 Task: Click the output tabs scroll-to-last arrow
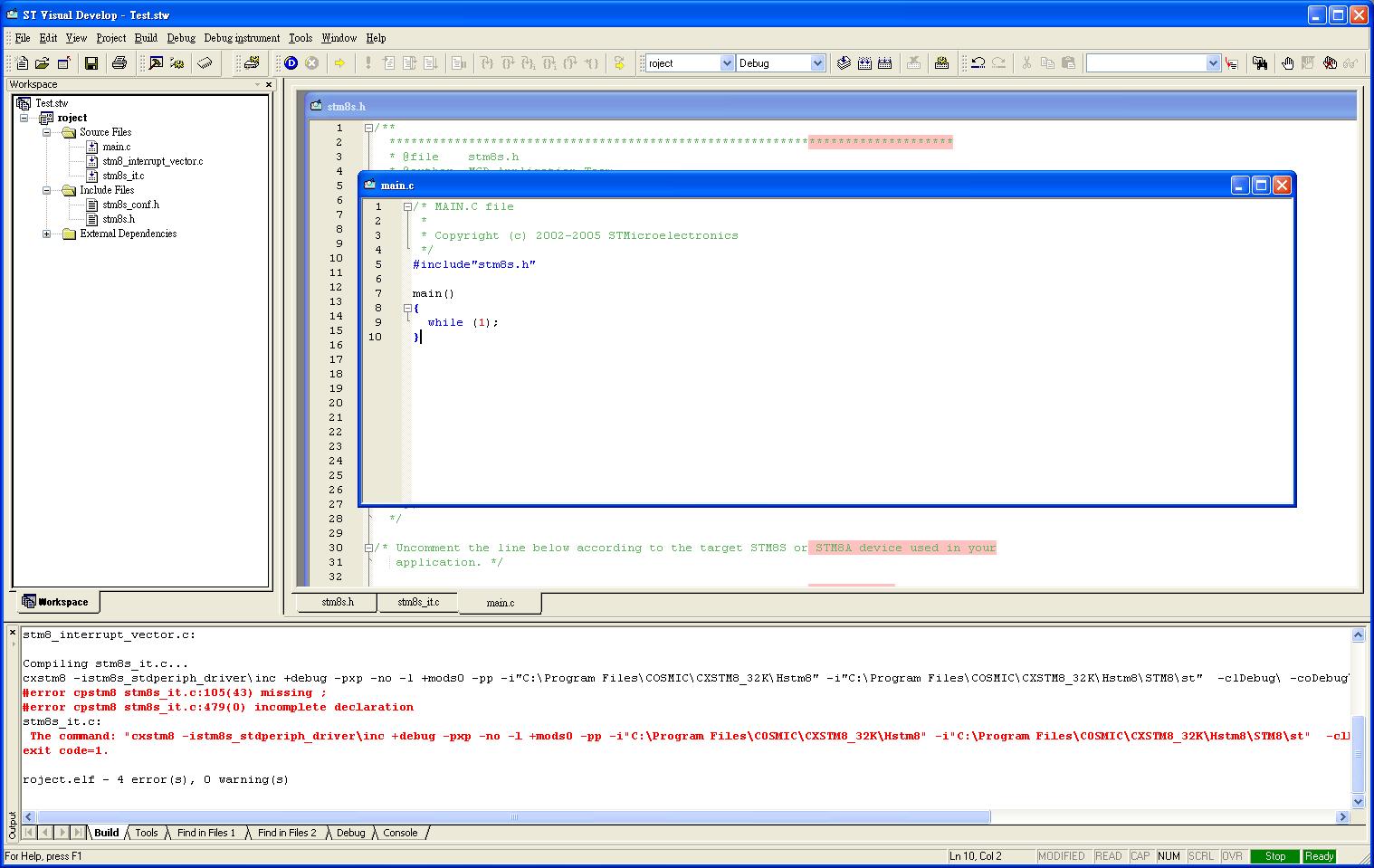point(80,833)
